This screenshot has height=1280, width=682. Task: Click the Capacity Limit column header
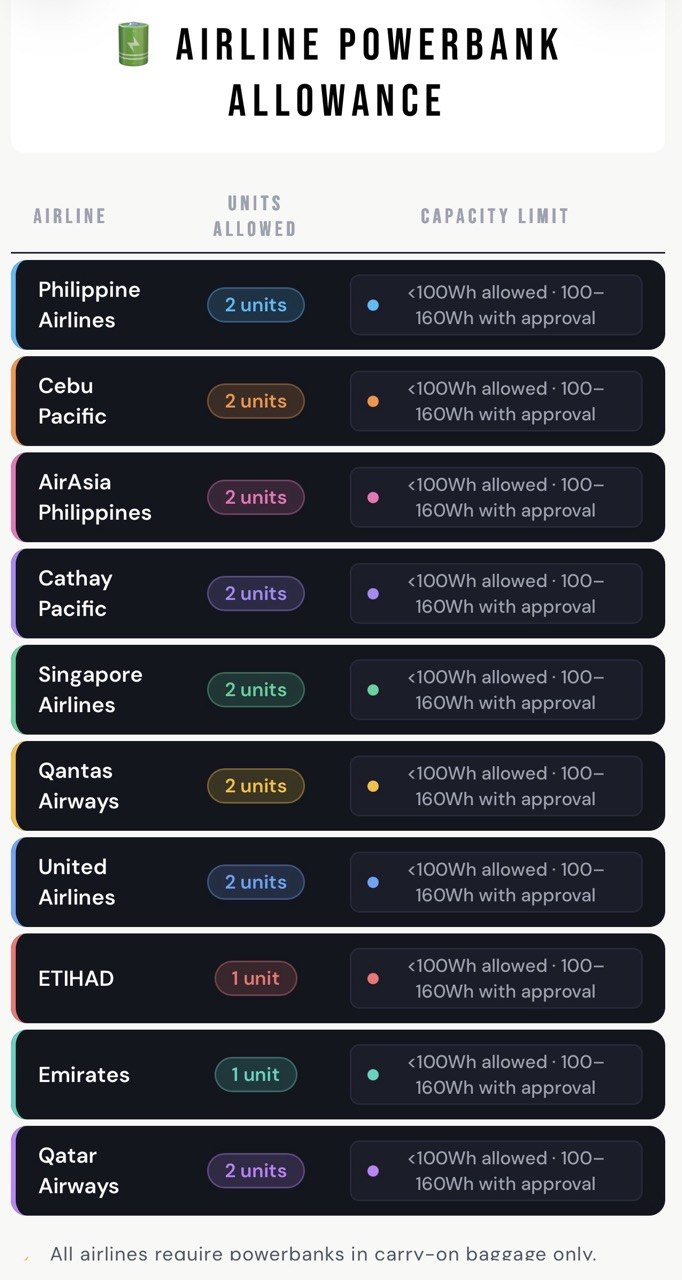tap(495, 216)
